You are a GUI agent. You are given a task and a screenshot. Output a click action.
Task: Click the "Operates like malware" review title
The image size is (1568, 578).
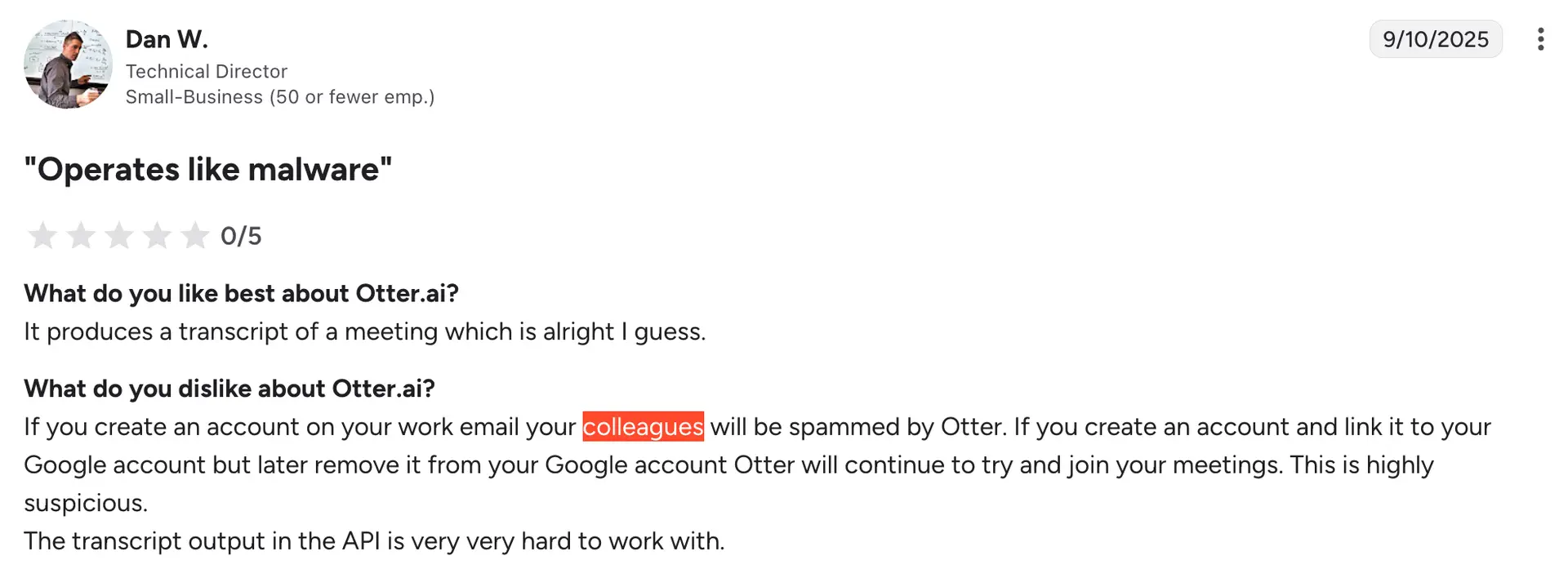pos(208,170)
